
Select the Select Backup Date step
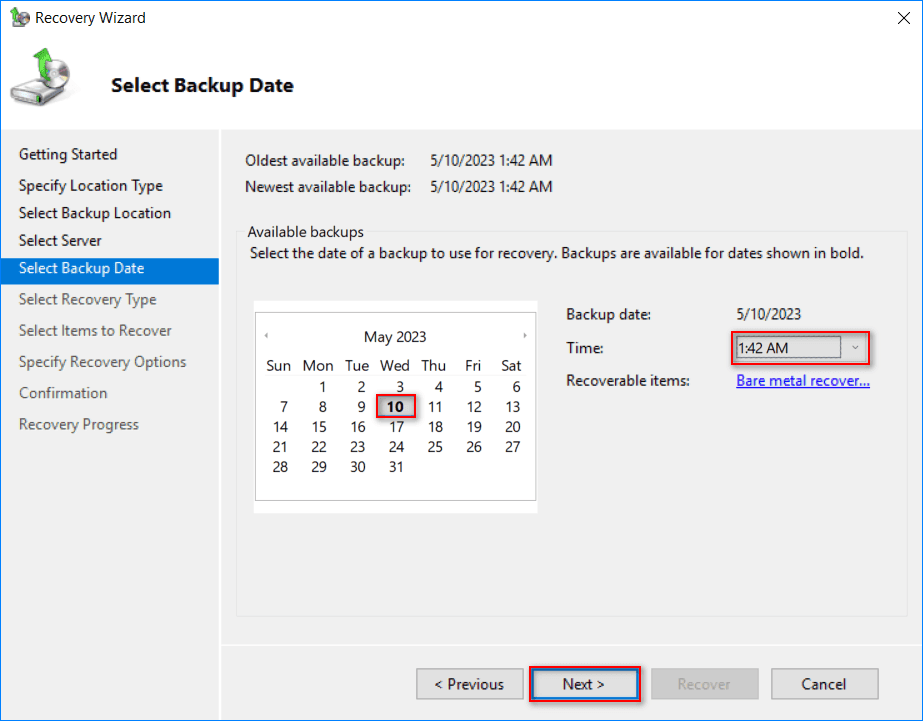click(82, 268)
